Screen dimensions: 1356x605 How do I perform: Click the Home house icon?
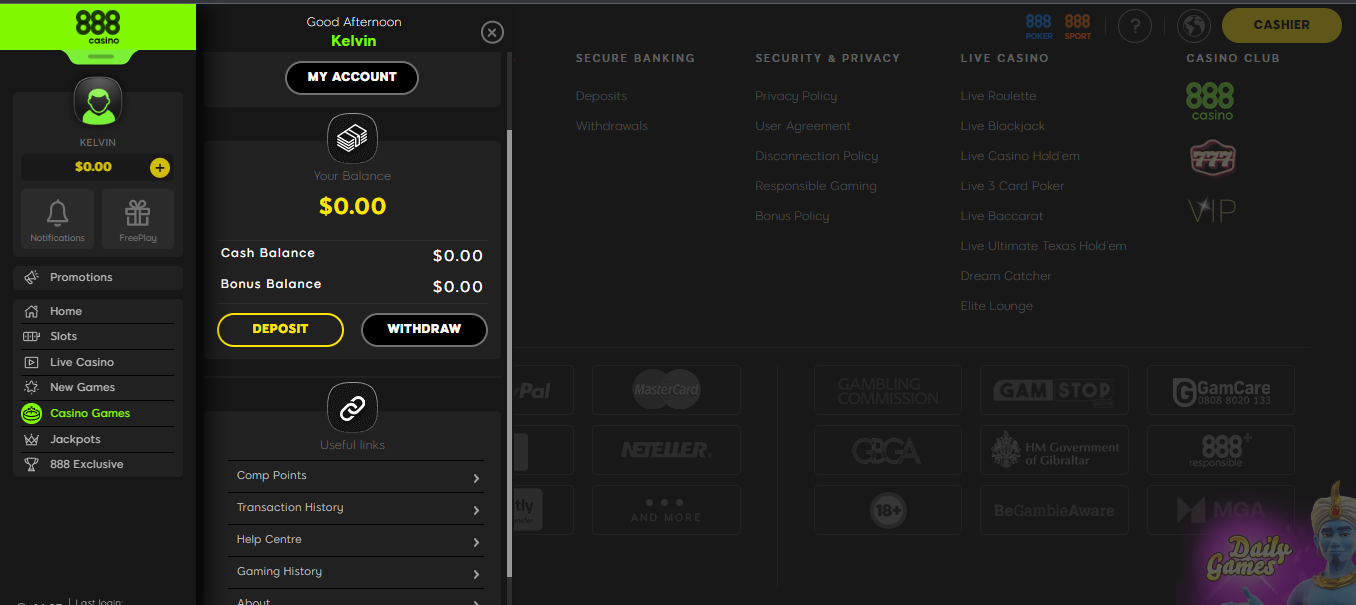(x=32, y=311)
